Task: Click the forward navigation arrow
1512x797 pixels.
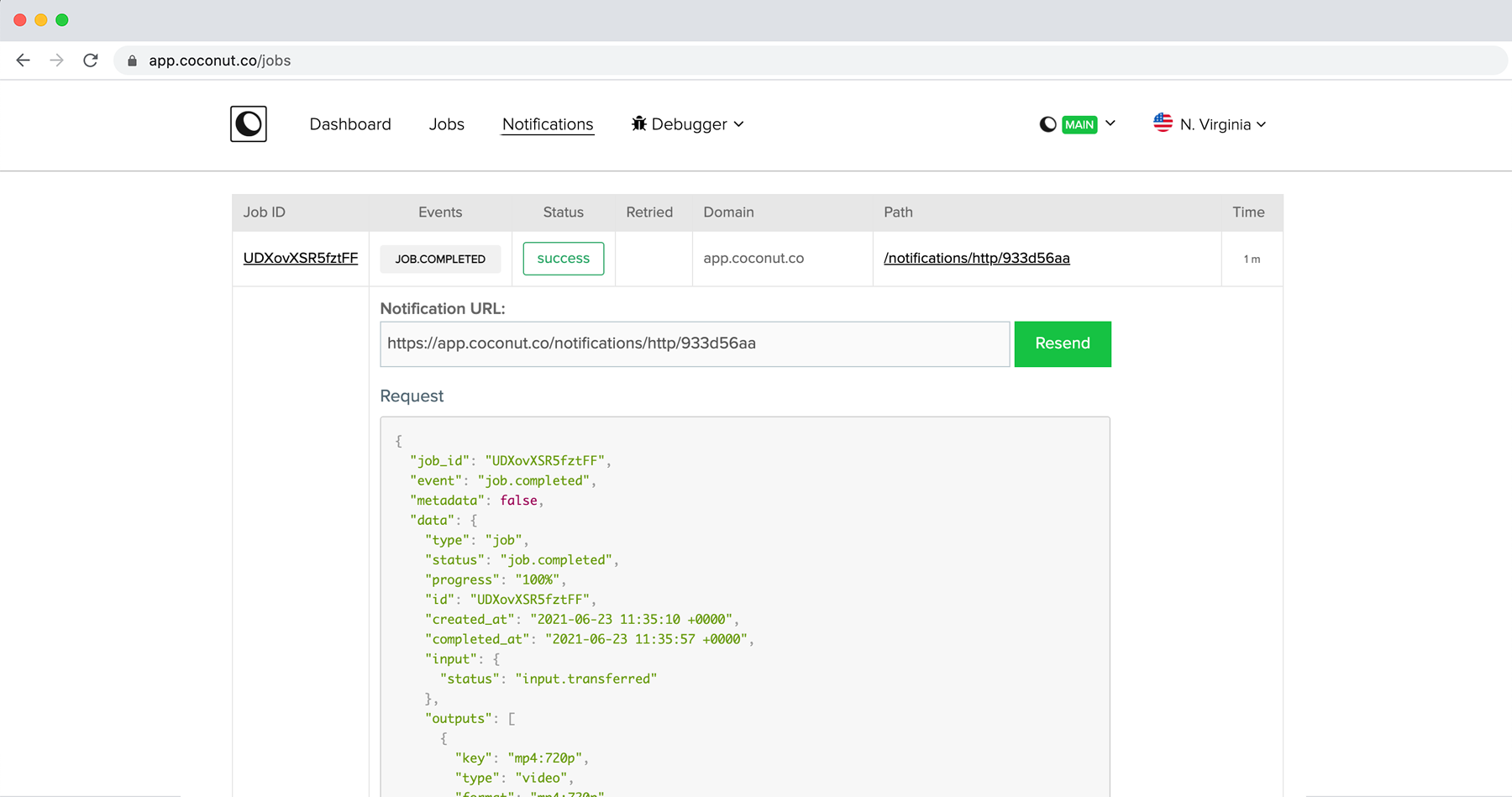Action: 56,60
